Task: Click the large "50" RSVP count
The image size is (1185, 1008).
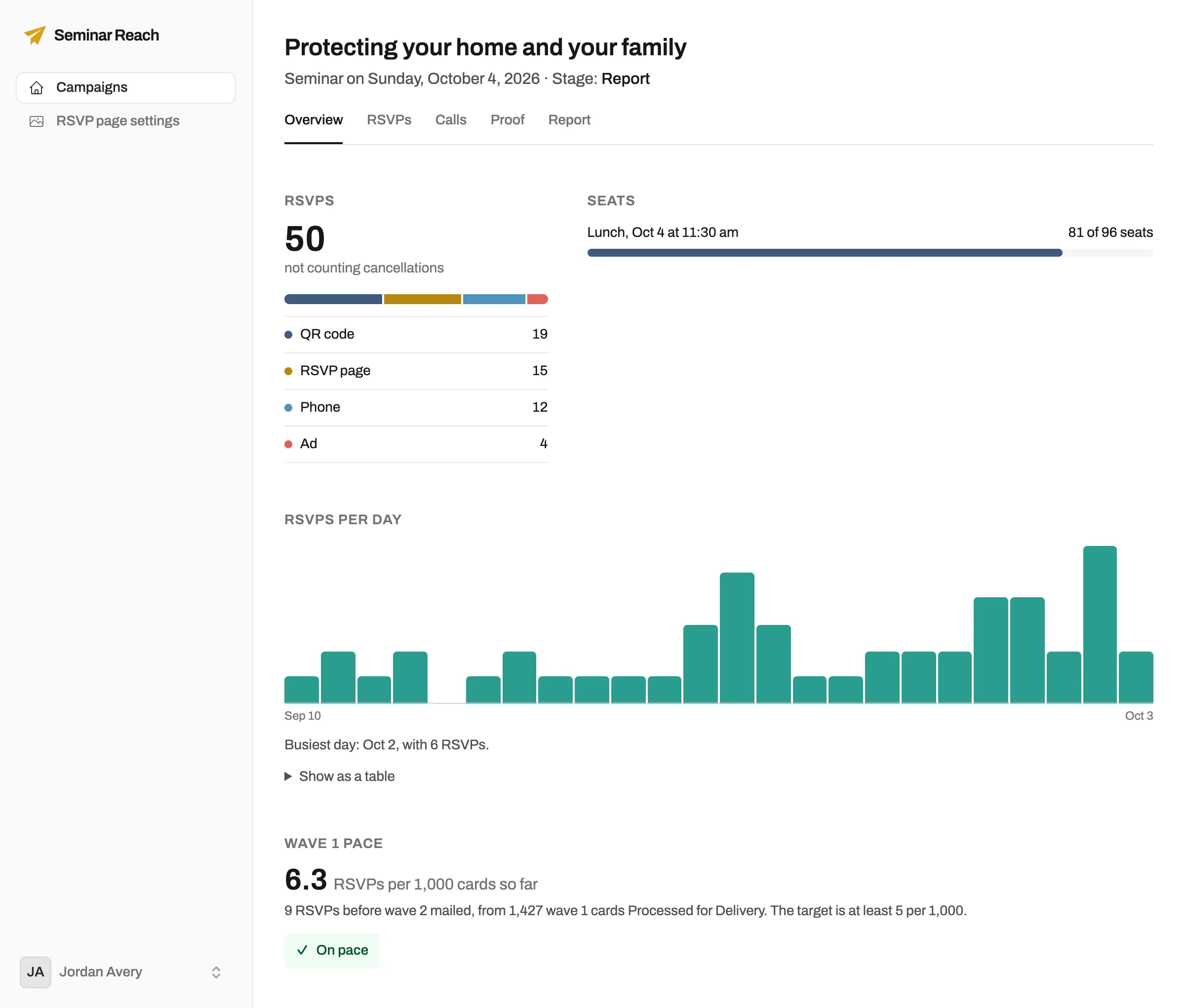Action: (305, 238)
